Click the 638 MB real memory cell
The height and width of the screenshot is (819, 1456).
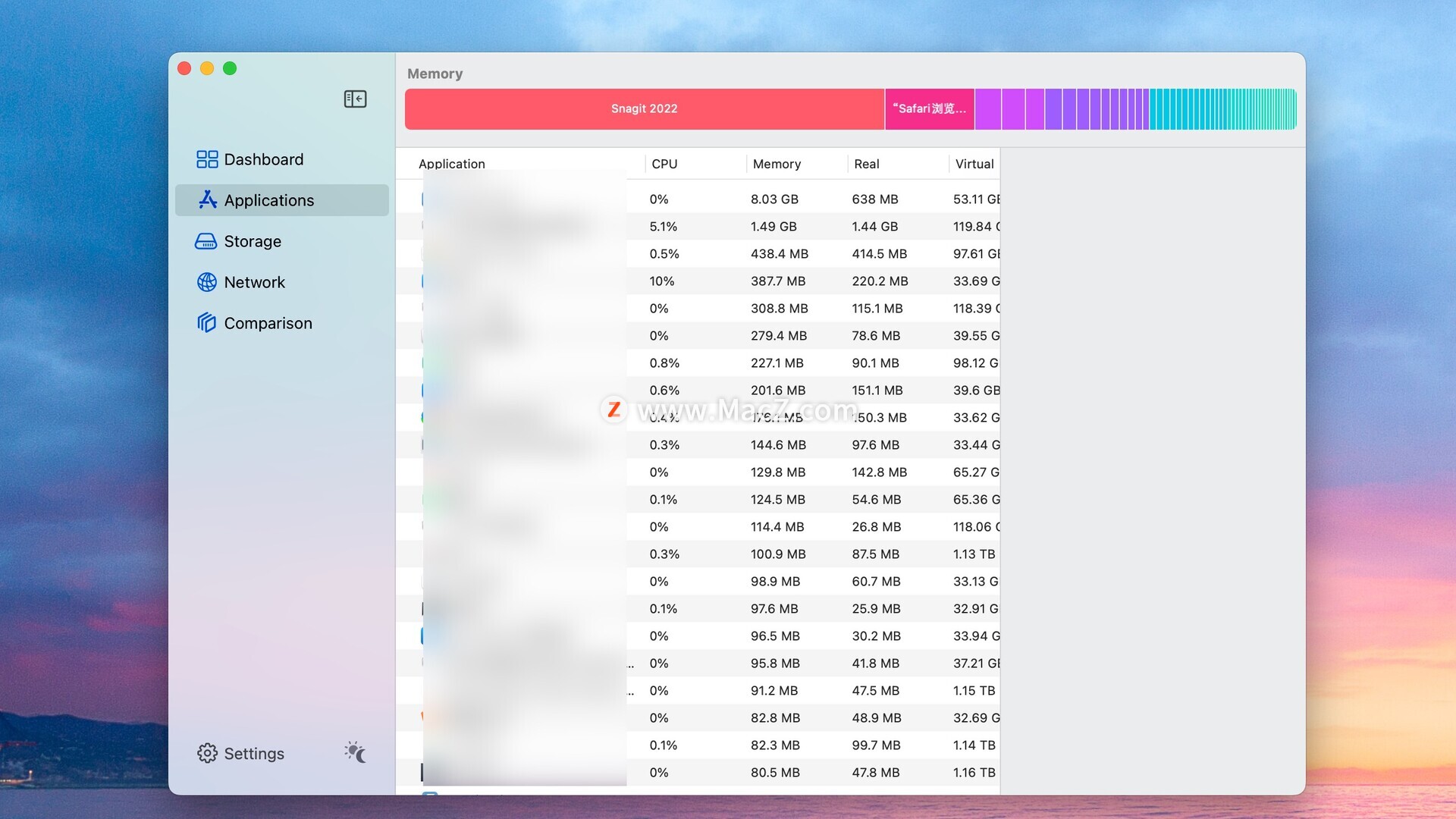[875, 199]
